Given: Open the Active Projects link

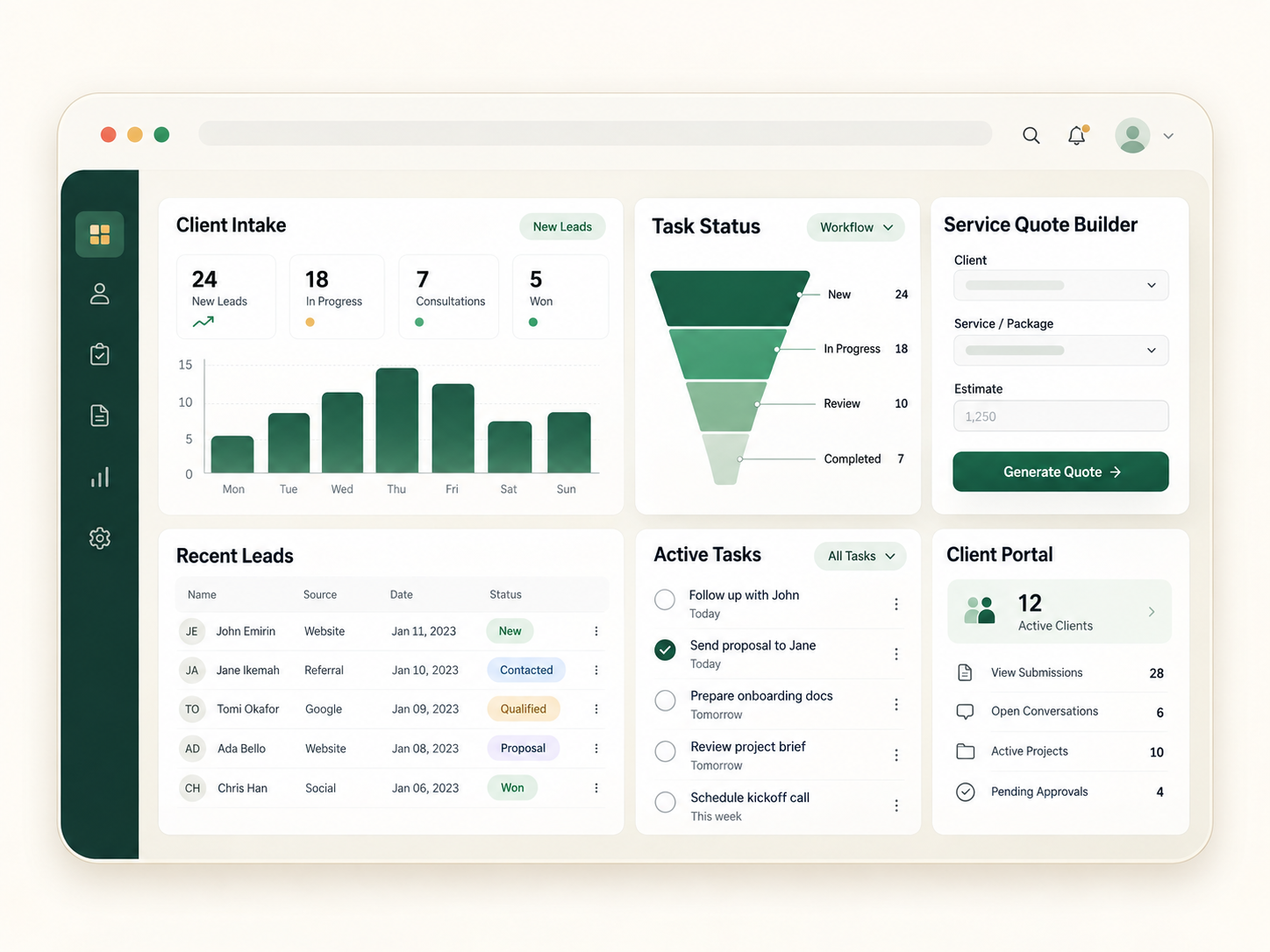Looking at the screenshot, I should click(x=1030, y=751).
